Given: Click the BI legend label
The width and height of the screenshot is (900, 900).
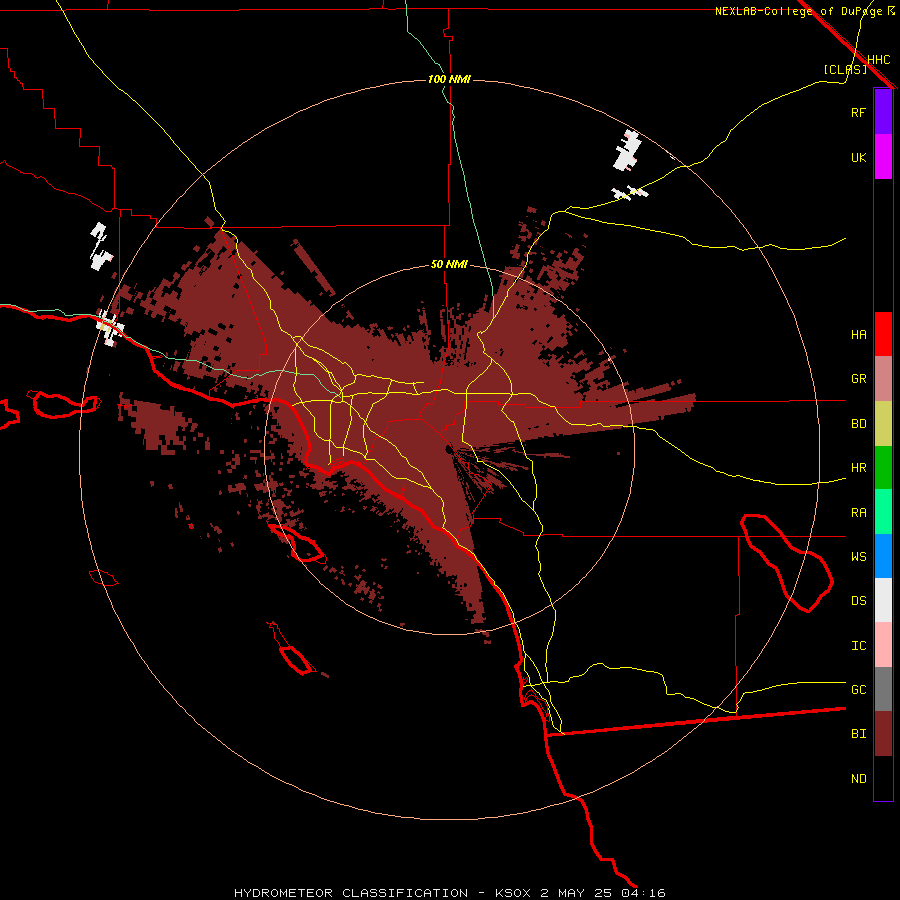Looking at the screenshot, I should 858,734.
